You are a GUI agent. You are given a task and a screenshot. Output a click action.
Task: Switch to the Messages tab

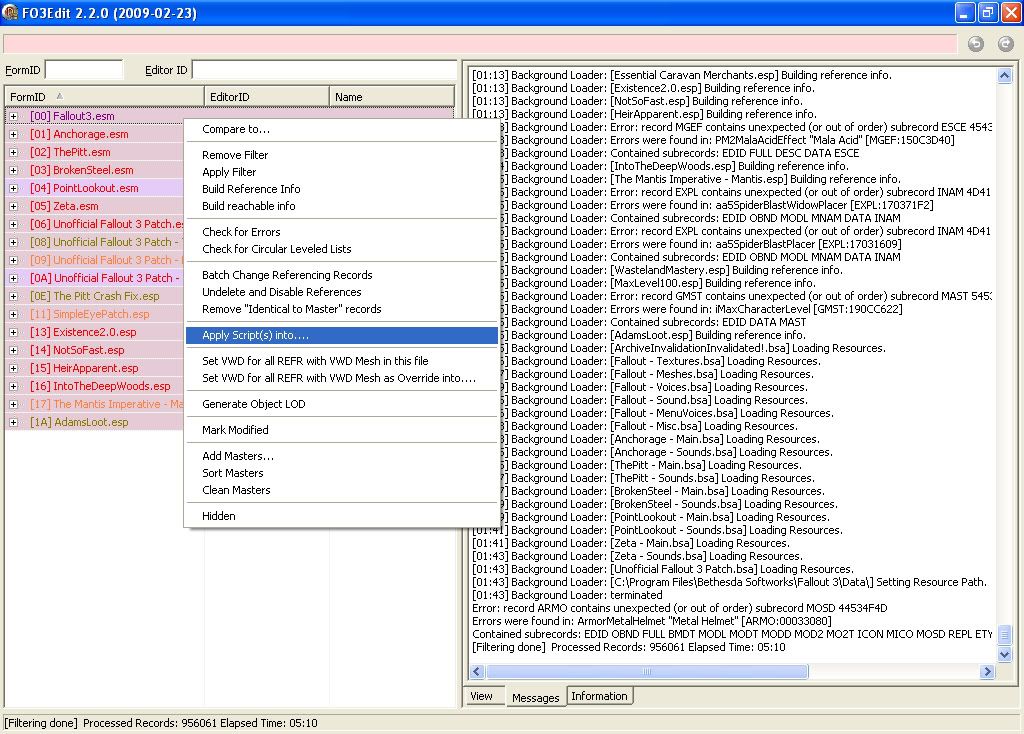[536, 697]
